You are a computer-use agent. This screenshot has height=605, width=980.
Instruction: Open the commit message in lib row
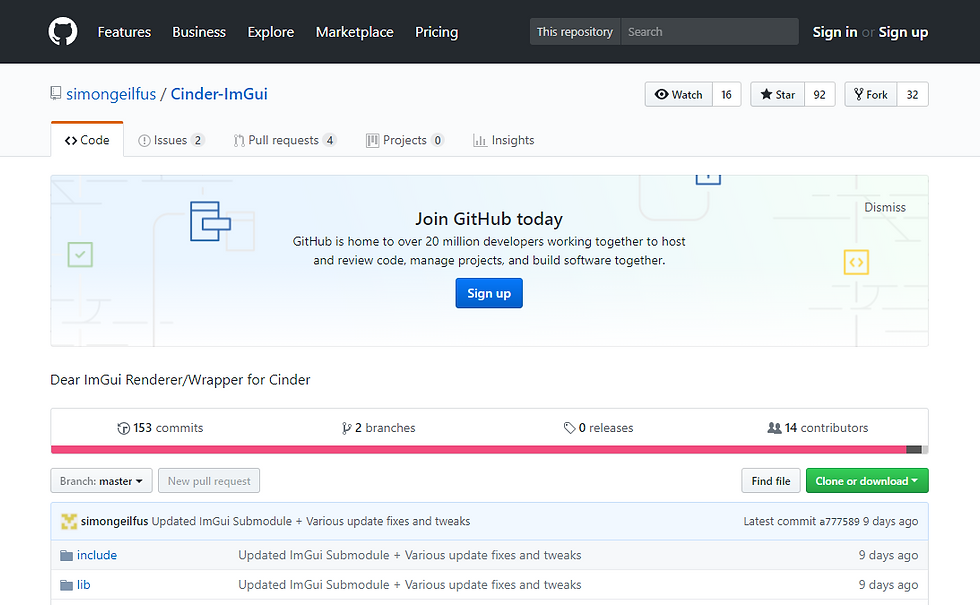pyautogui.click(x=409, y=585)
